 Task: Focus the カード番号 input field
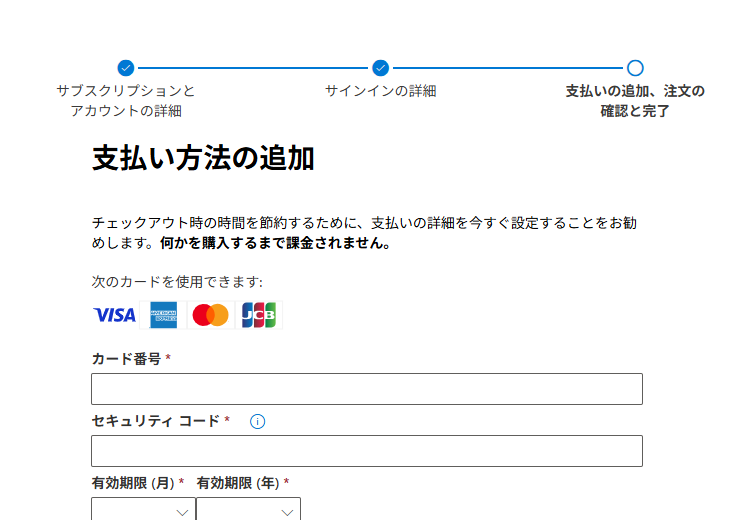pos(367,389)
